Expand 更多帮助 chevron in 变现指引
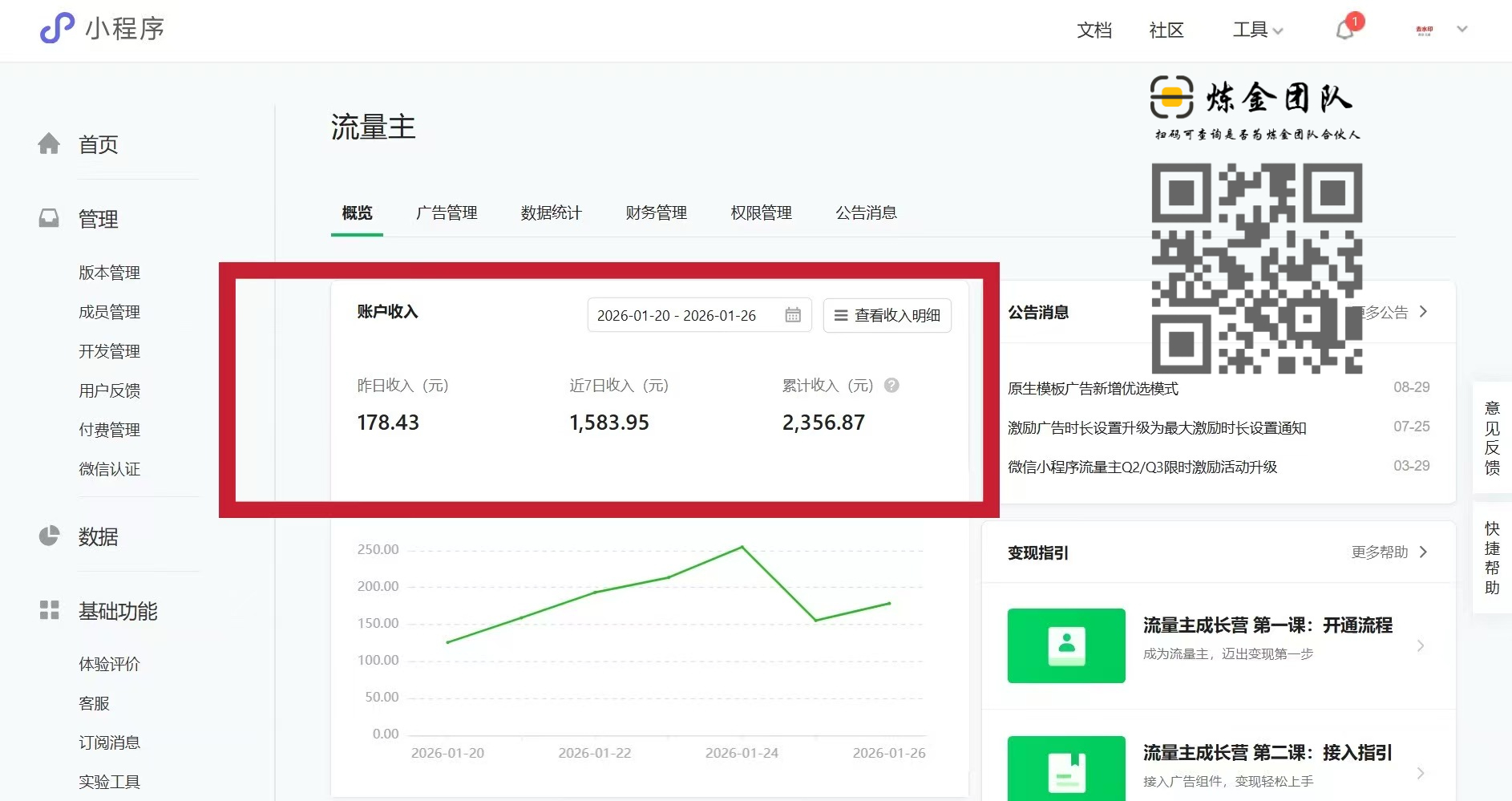The width and height of the screenshot is (1512, 801). (x=1423, y=552)
